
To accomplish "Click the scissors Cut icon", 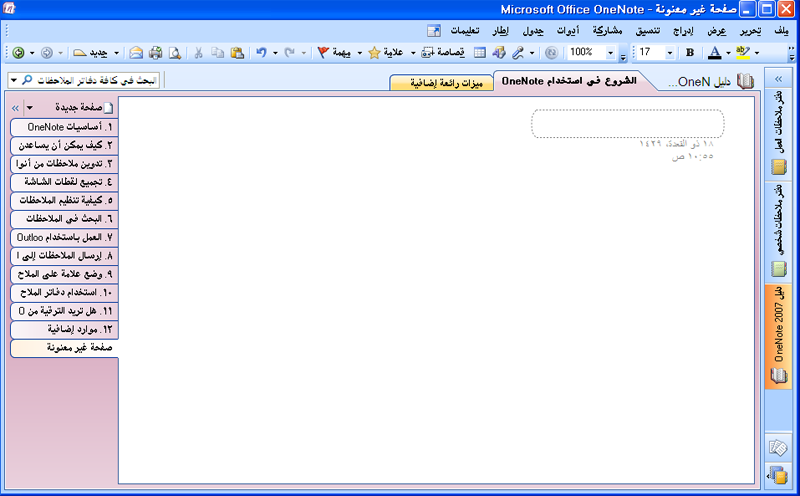I will tap(198, 53).
